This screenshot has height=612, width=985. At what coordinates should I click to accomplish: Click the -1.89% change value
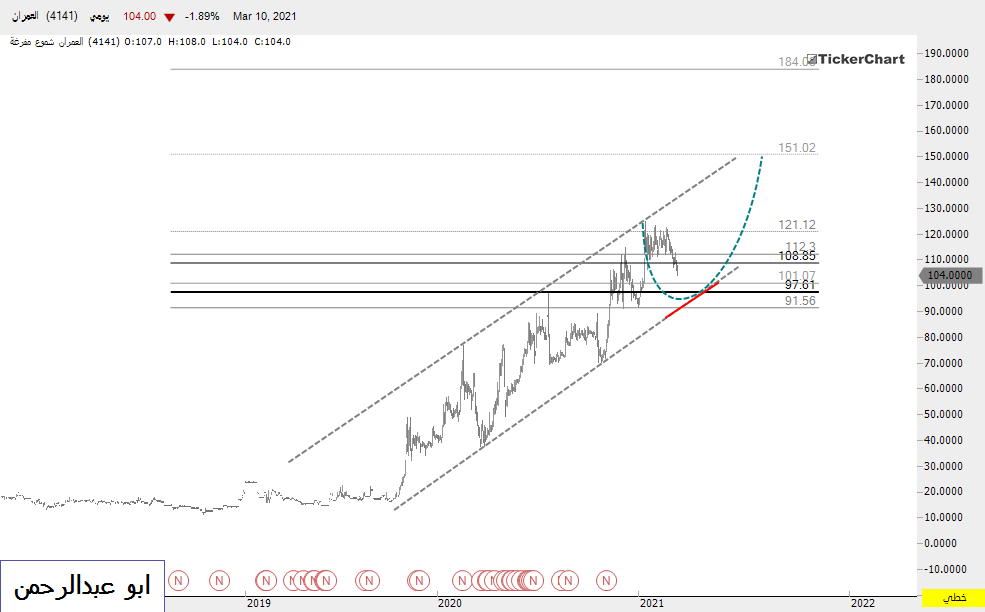203,17
